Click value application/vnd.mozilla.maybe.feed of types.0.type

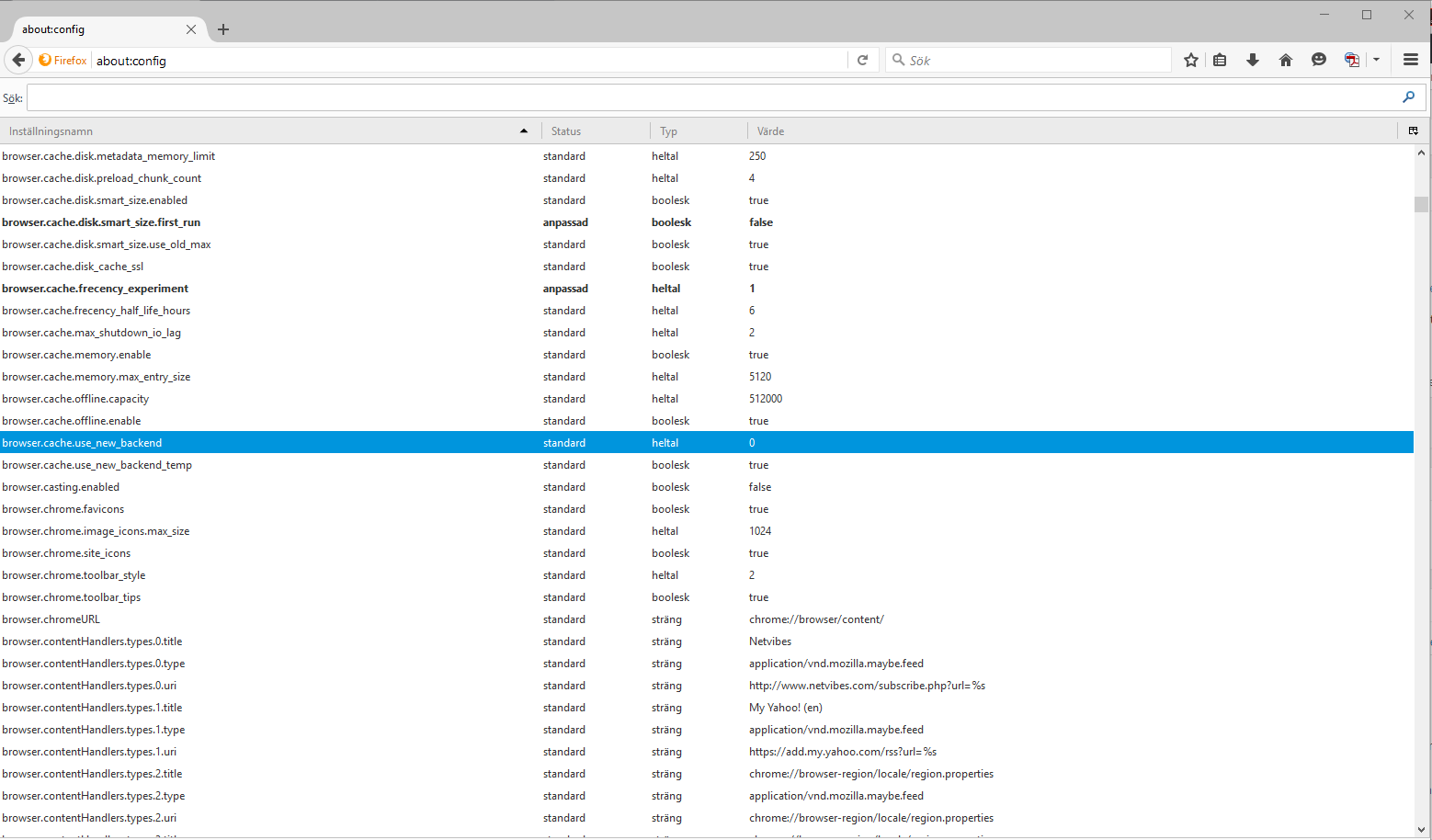(836, 664)
